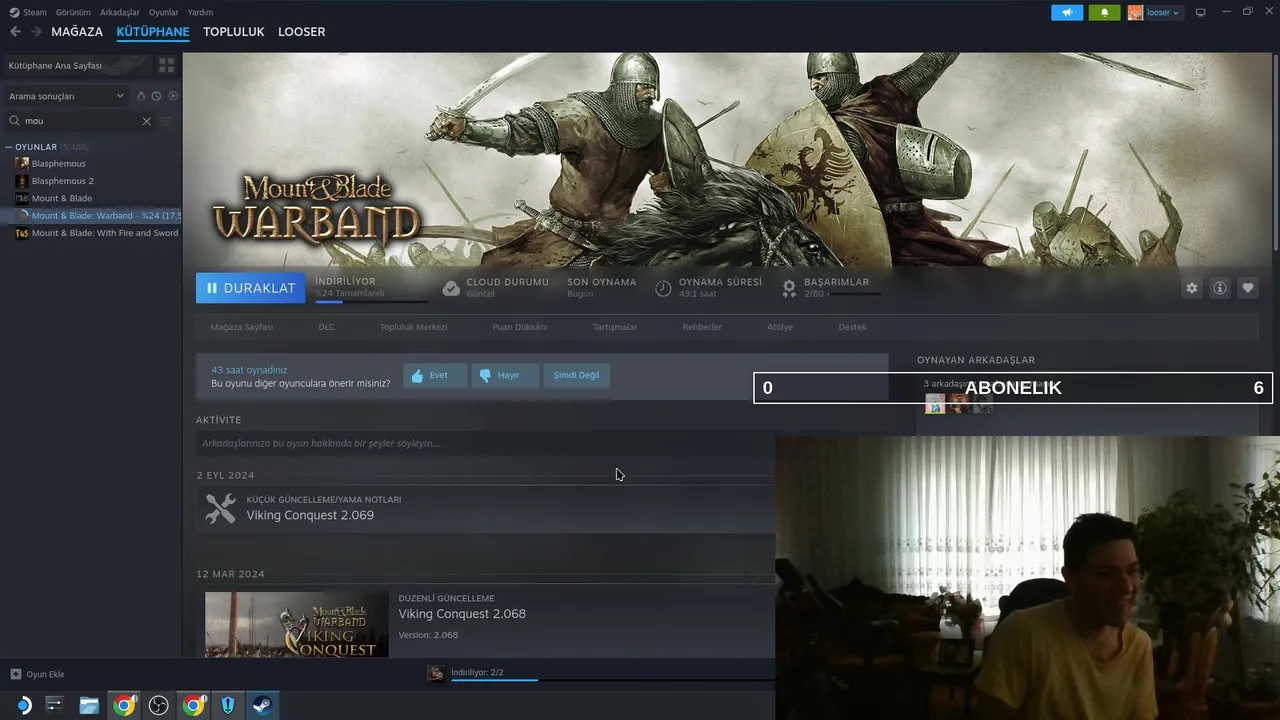Open the green notifications bell
Viewport: 1280px width, 720px height.
(1104, 13)
